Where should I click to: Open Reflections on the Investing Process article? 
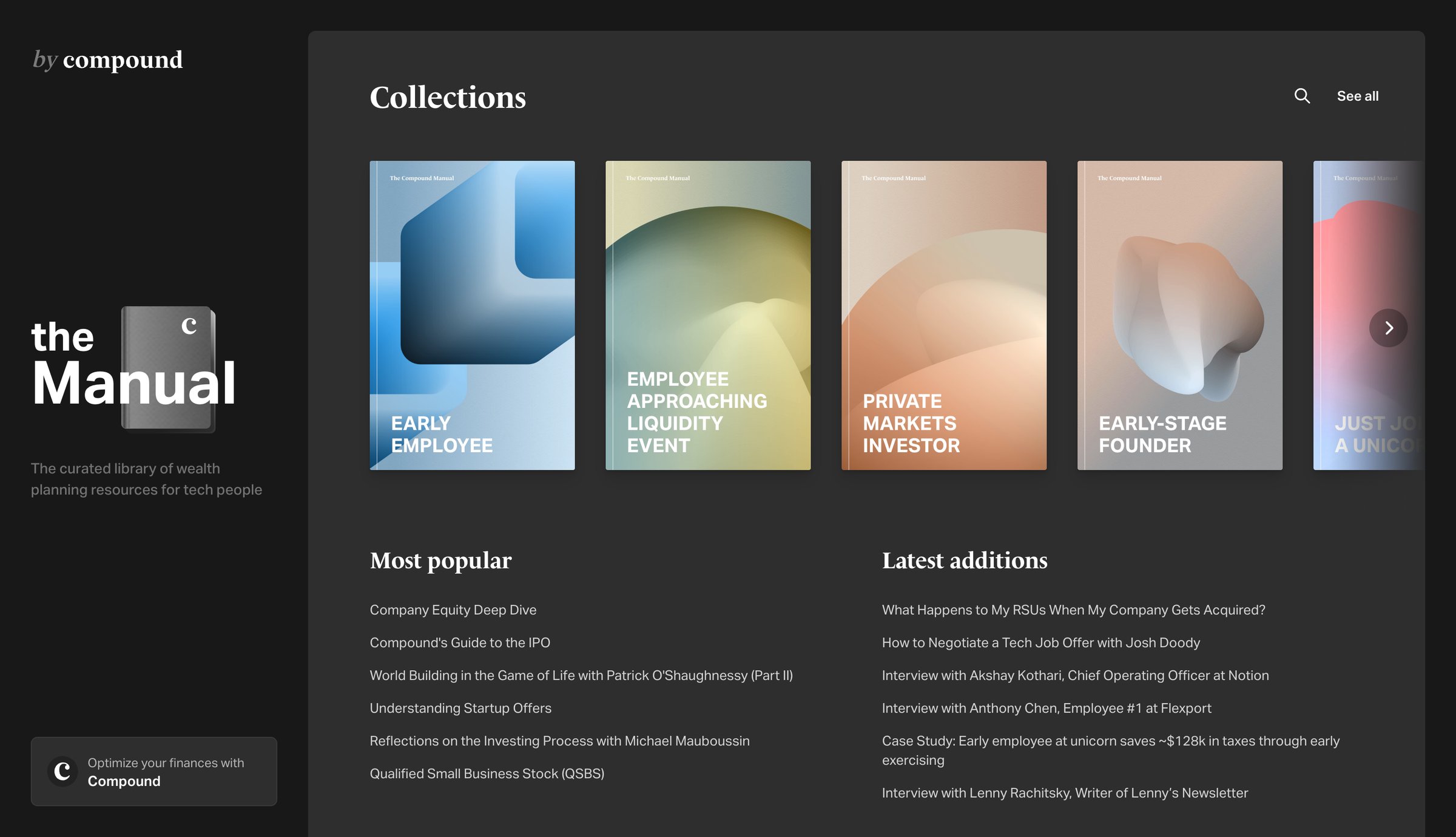click(559, 740)
